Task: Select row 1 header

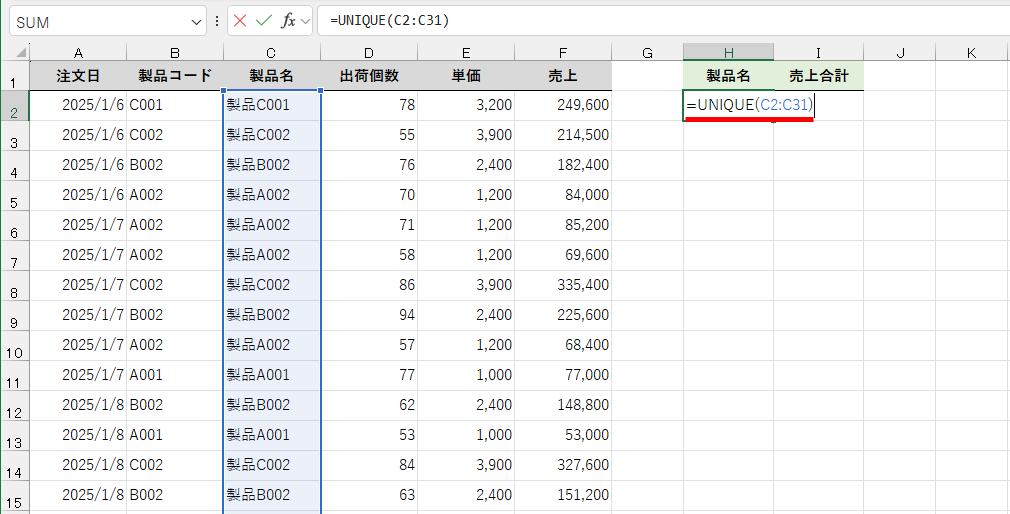Action: point(14,75)
